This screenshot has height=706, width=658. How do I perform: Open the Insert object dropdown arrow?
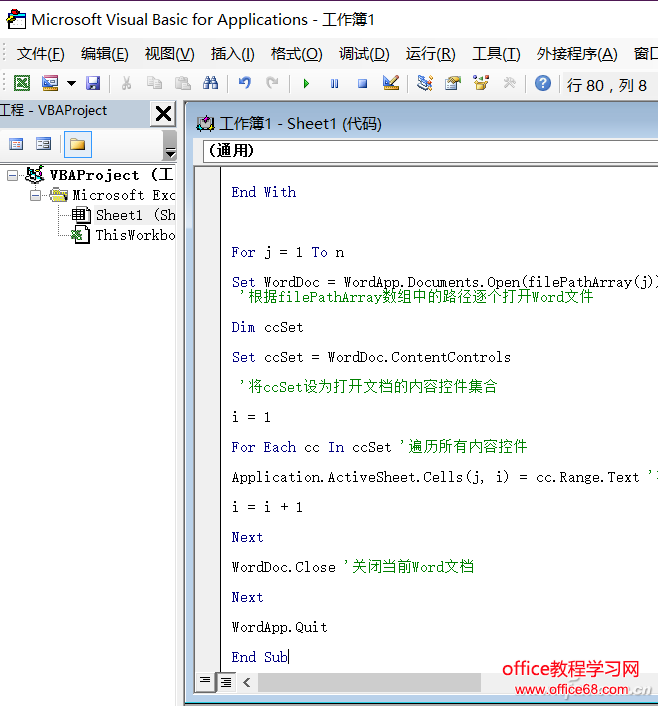point(71,83)
